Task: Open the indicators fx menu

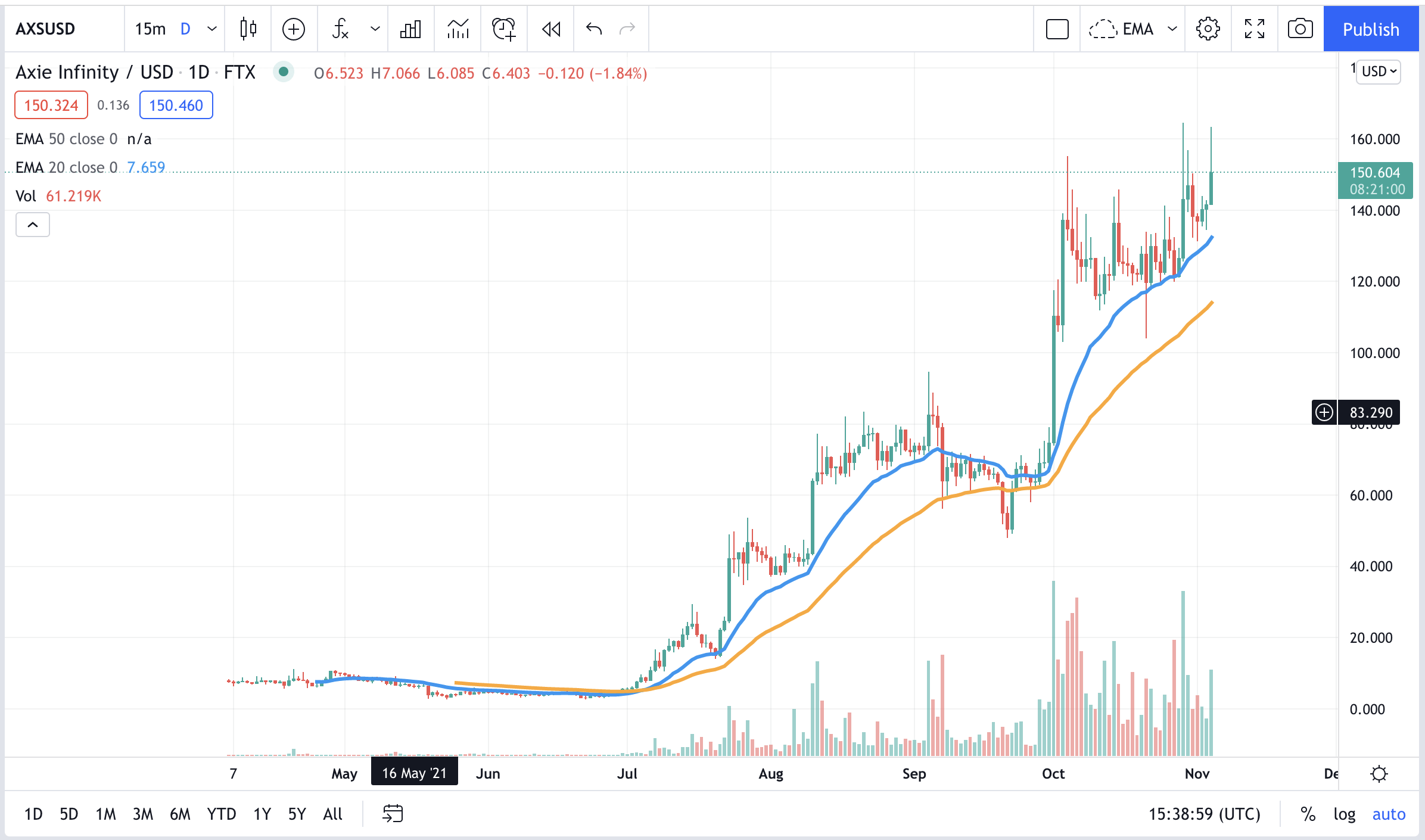Action: [341, 29]
